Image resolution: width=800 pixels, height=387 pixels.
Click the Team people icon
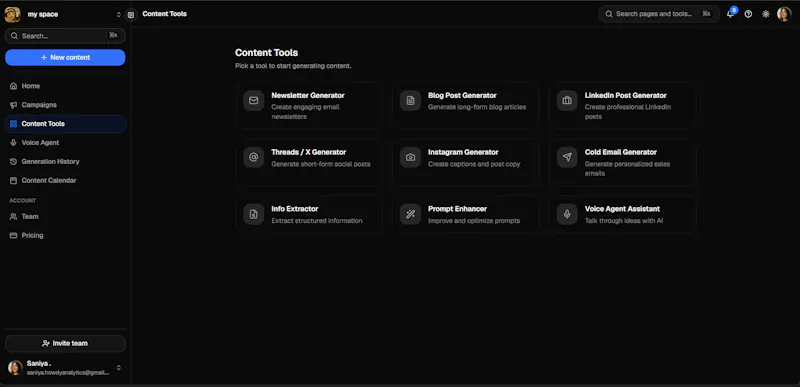(13, 217)
